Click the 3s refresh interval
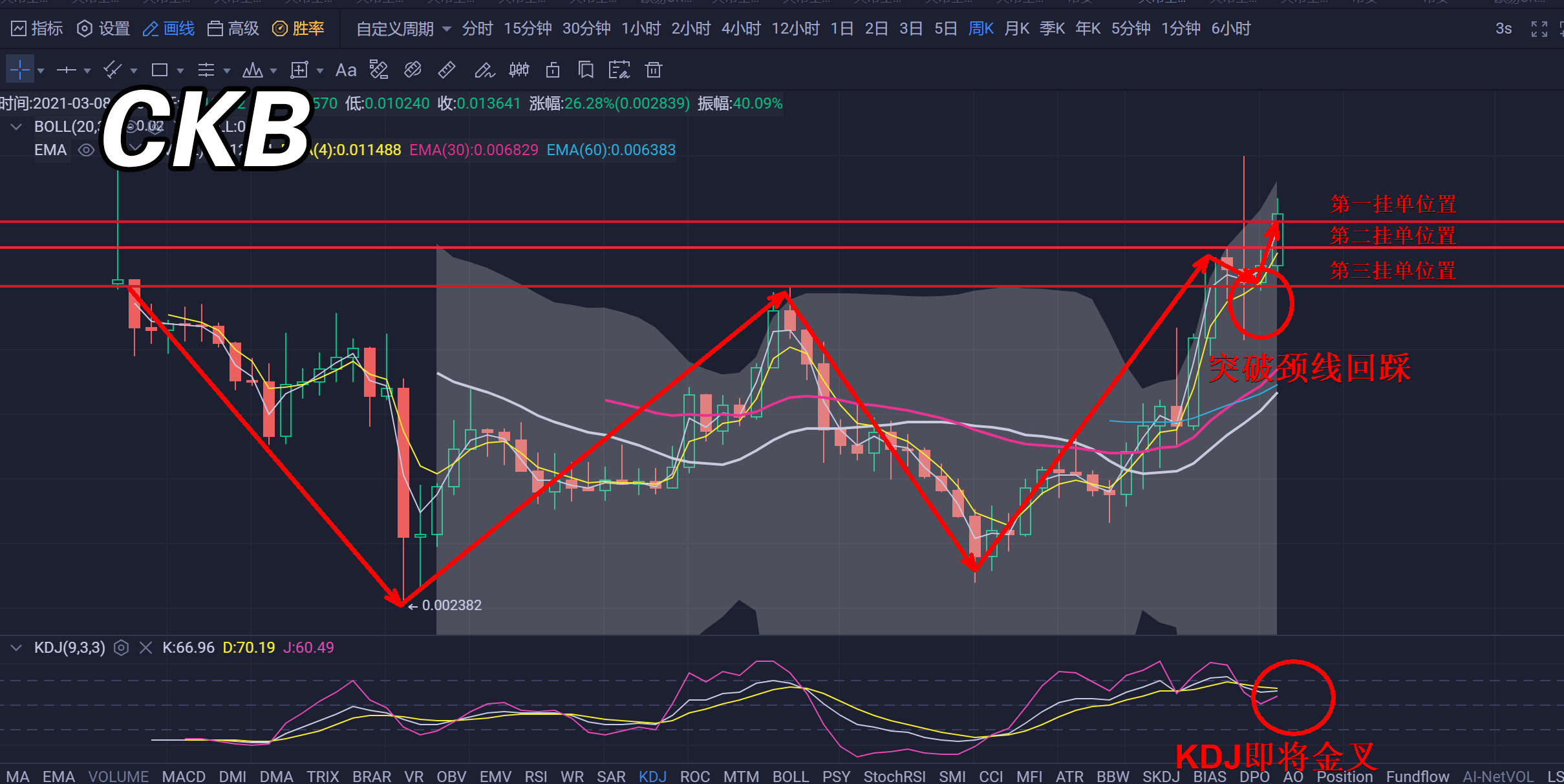The image size is (1564, 784). (x=1503, y=28)
